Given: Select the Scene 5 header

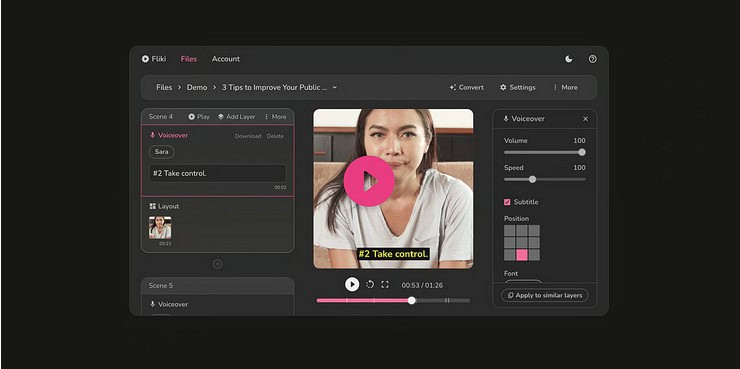Looking at the screenshot, I should click(x=218, y=285).
